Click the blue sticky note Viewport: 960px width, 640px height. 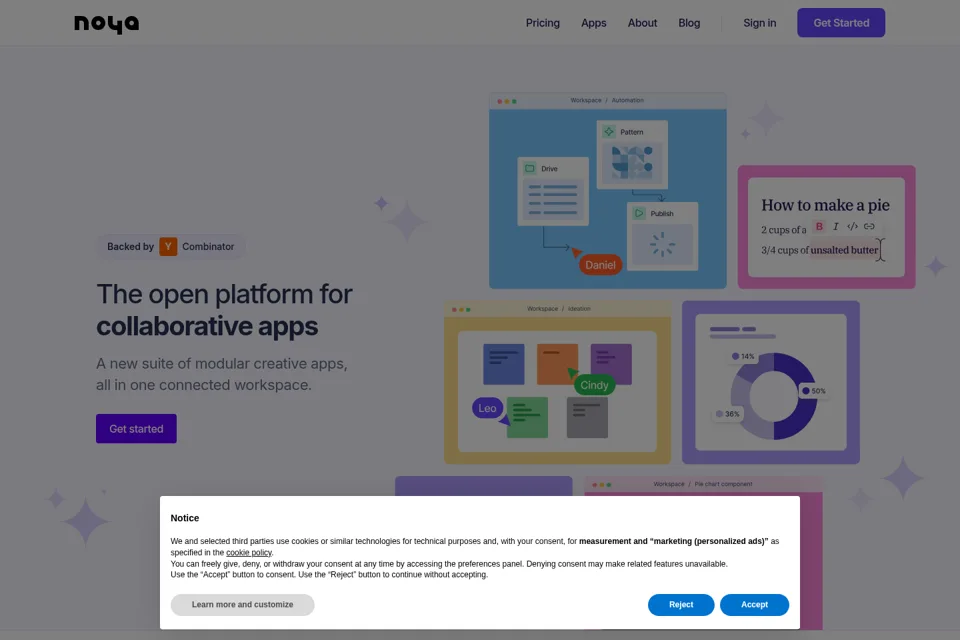(503, 364)
